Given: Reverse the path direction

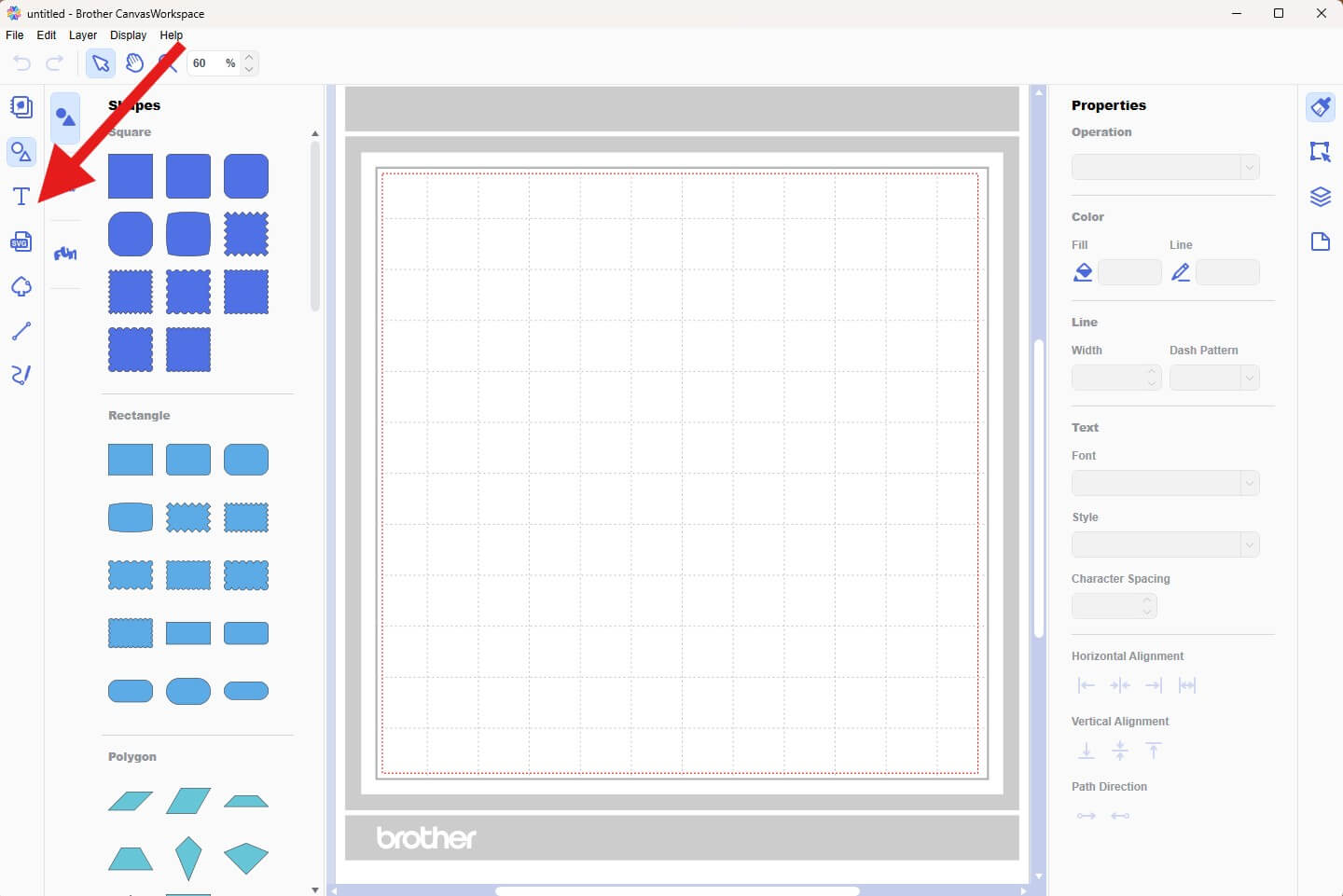Looking at the screenshot, I should (x=1120, y=816).
